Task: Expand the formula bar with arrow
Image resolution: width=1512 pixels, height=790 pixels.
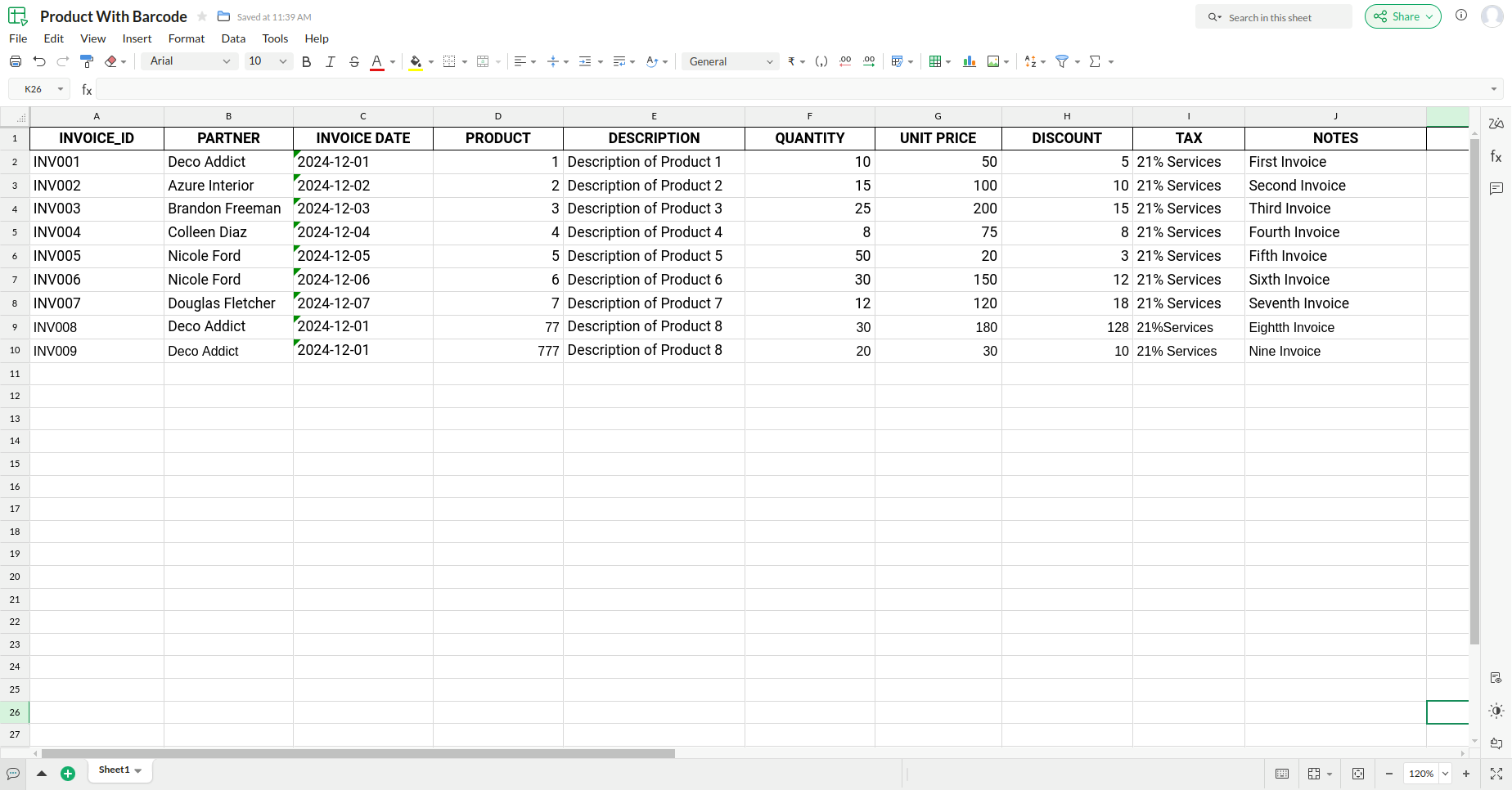Action: pos(1494,89)
